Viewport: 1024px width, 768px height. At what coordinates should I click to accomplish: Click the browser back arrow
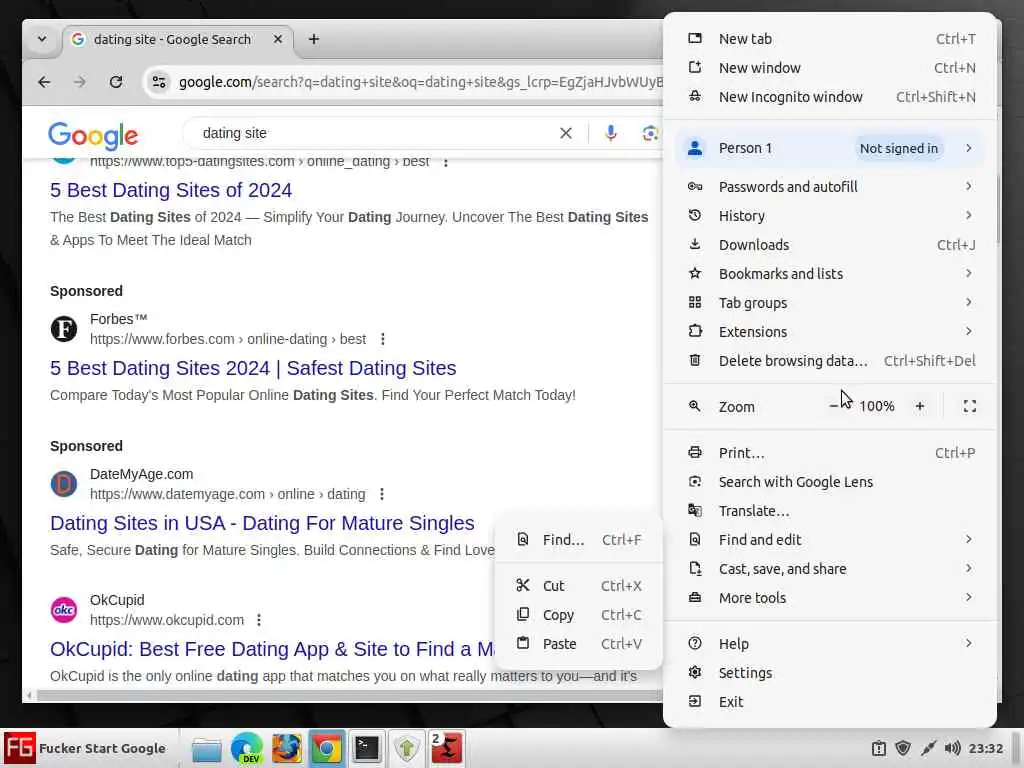coord(44,82)
